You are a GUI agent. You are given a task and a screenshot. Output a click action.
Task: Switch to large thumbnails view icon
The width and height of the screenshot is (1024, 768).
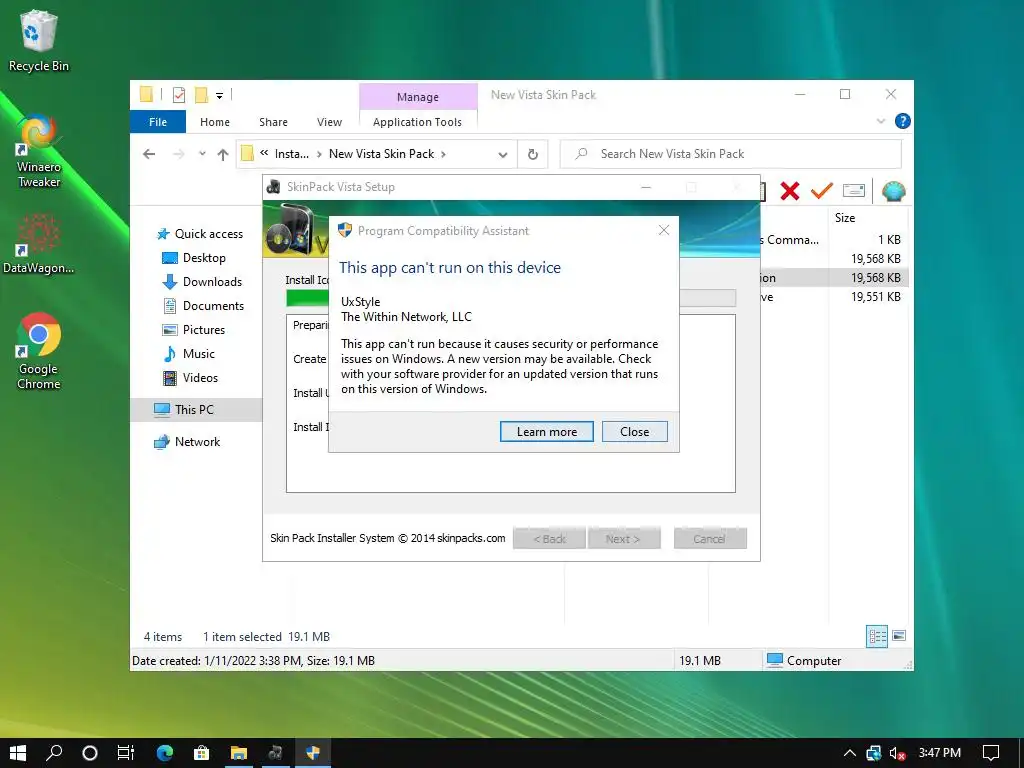899,636
